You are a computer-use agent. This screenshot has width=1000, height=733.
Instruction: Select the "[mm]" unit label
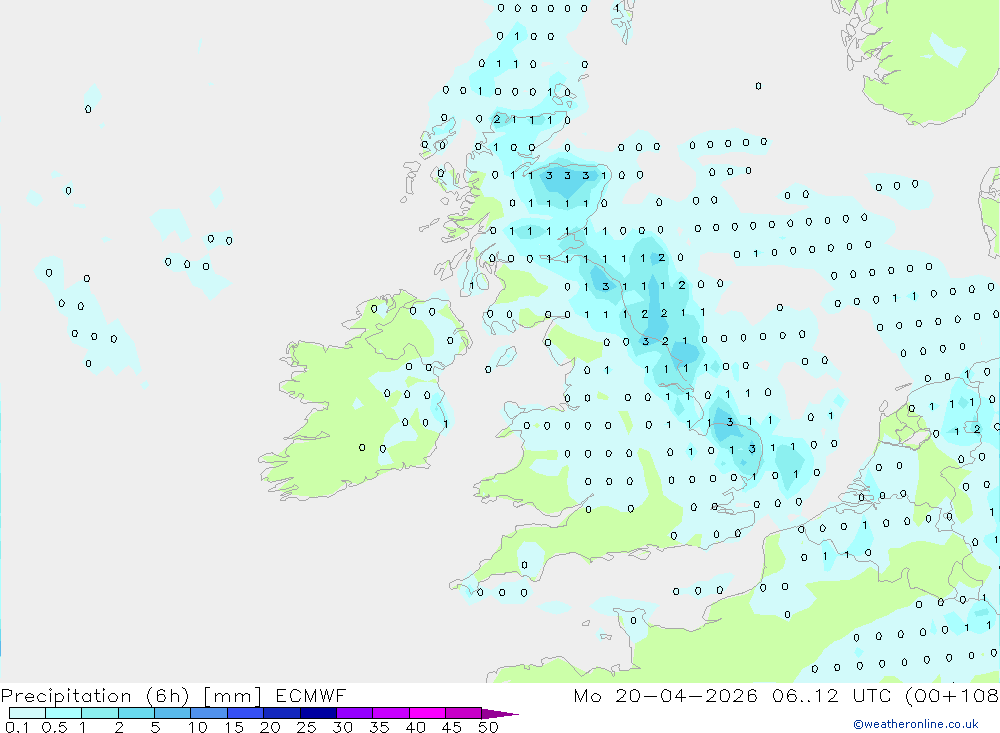pyautogui.click(x=232, y=696)
